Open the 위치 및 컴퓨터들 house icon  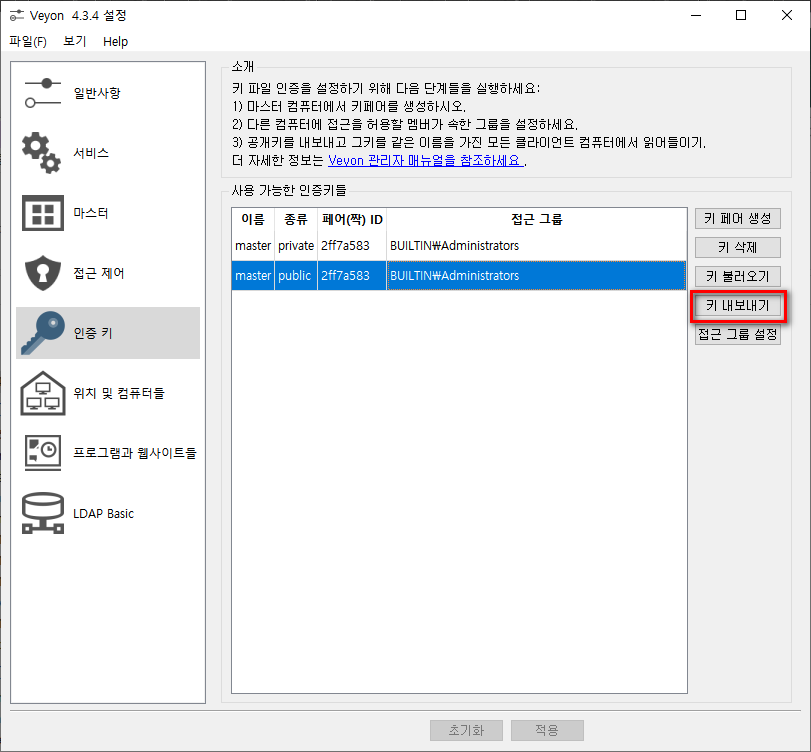(x=43, y=393)
